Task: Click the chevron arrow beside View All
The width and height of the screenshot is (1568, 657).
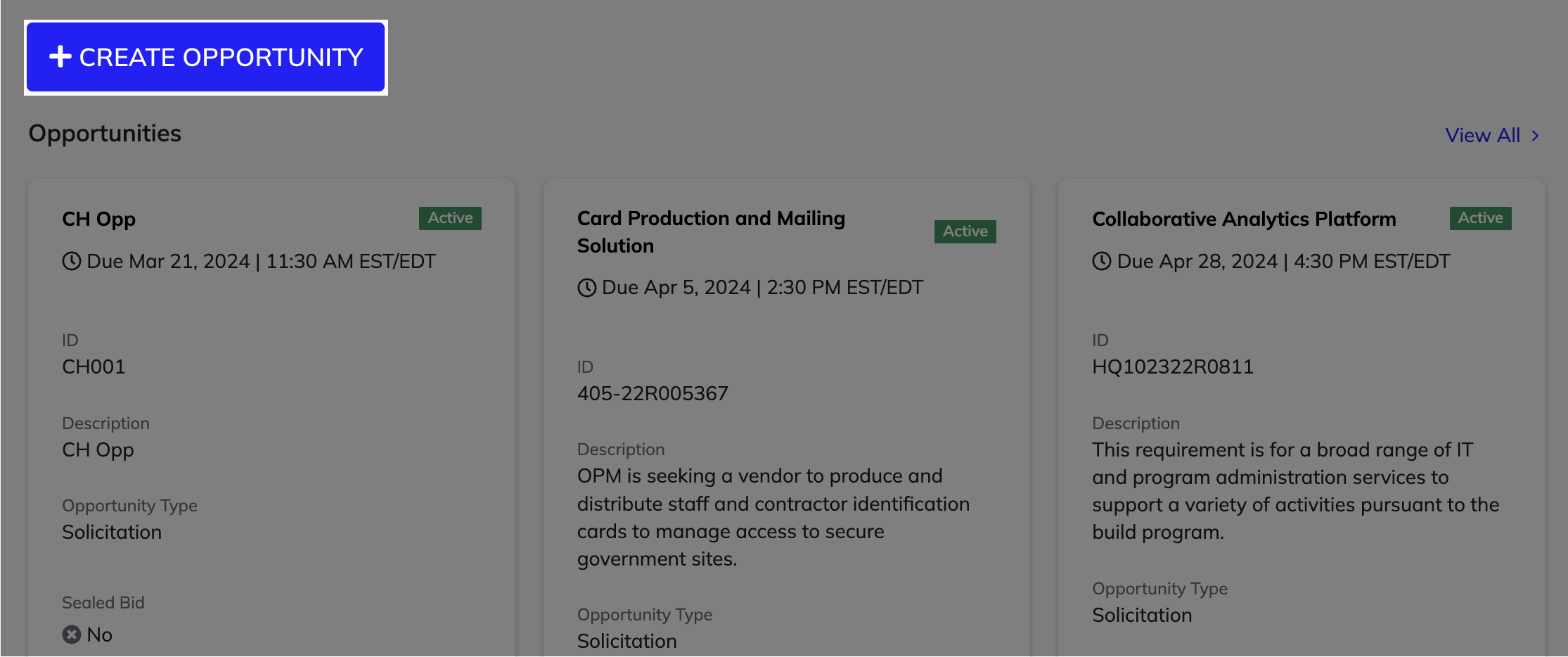Action: point(1535,136)
